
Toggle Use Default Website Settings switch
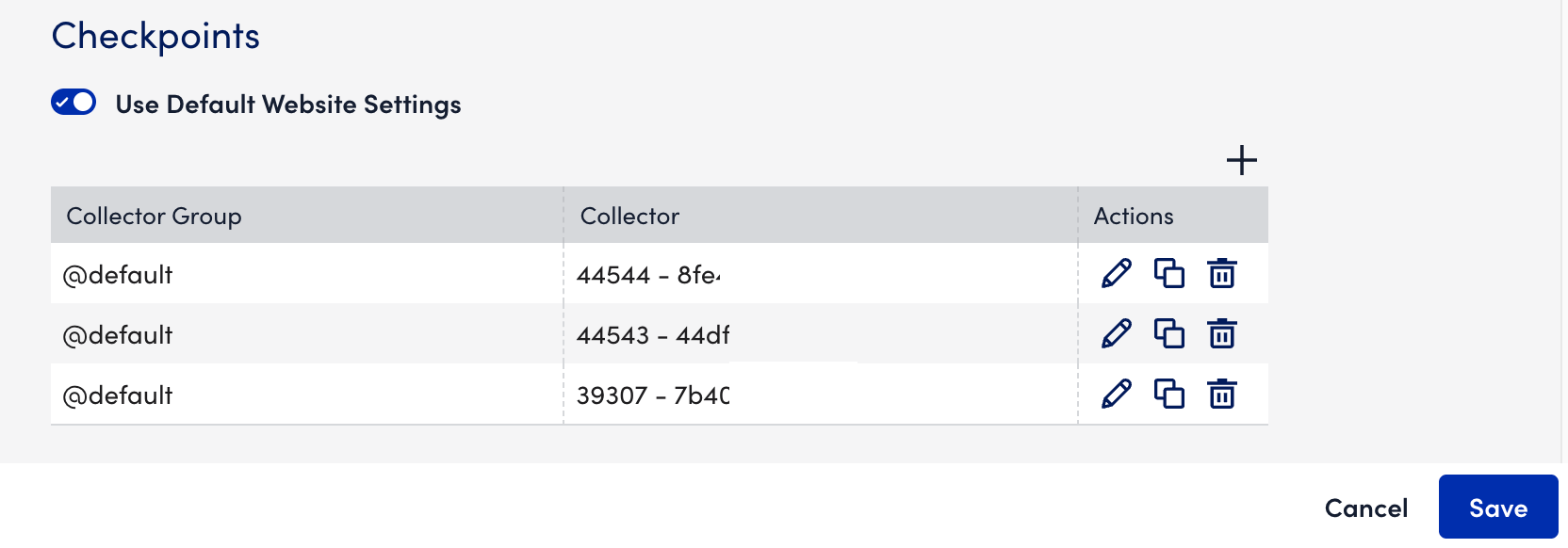[x=73, y=102]
